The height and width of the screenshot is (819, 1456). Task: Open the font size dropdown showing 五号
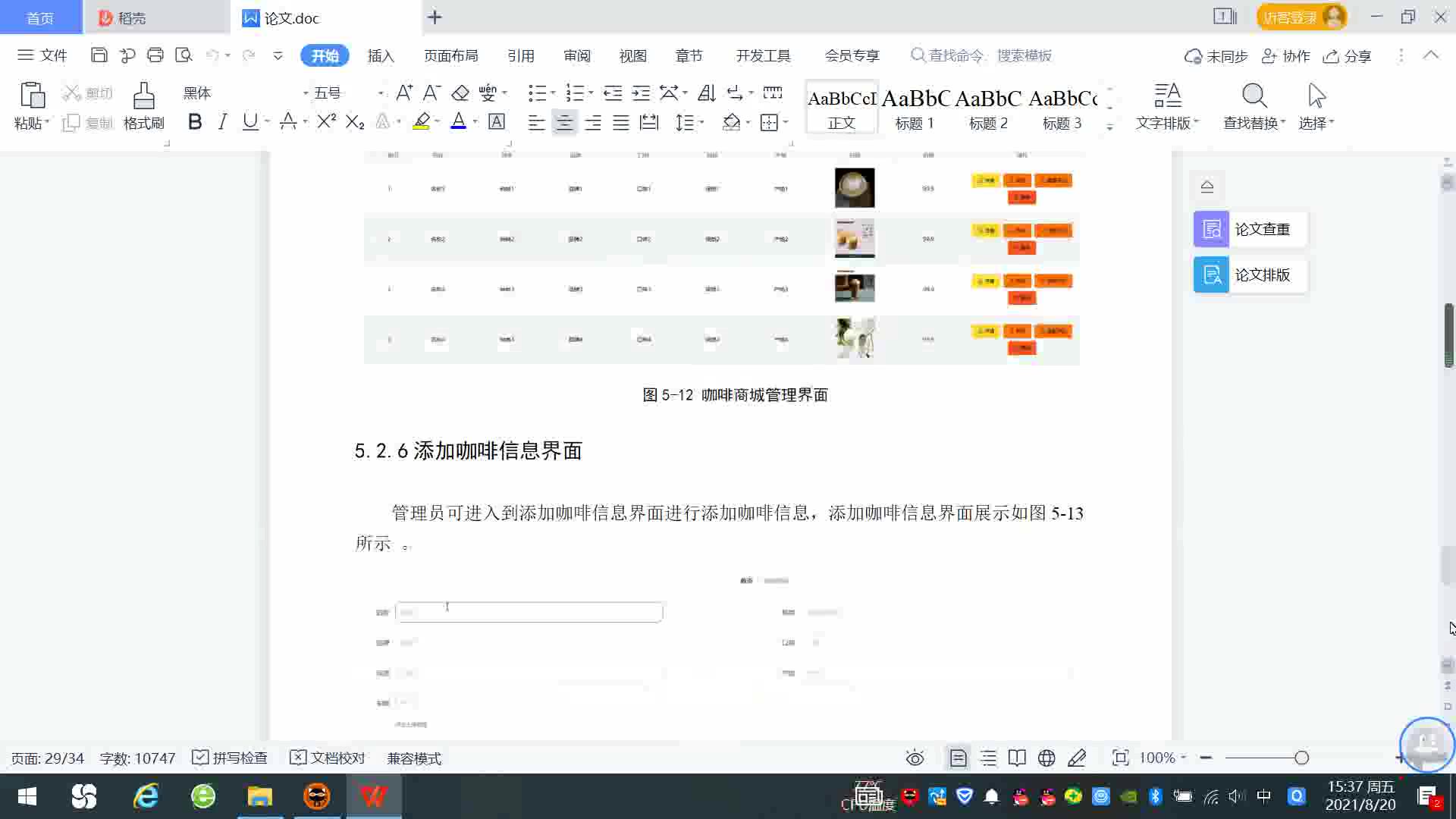[x=380, y=93]
